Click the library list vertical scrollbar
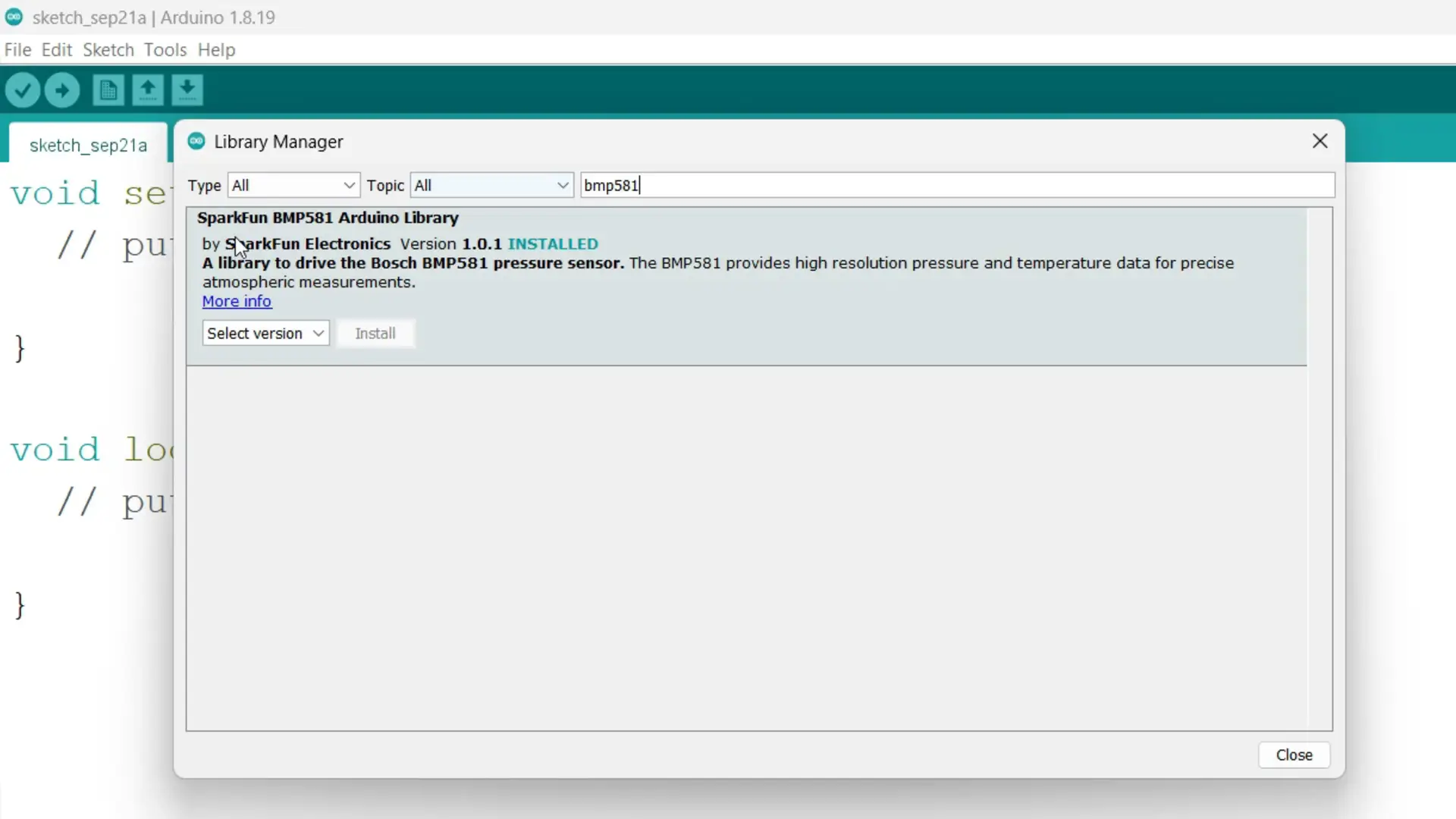Image resolution: width=1456 pixels, height=819 pixels. (x=1319, y=469)
